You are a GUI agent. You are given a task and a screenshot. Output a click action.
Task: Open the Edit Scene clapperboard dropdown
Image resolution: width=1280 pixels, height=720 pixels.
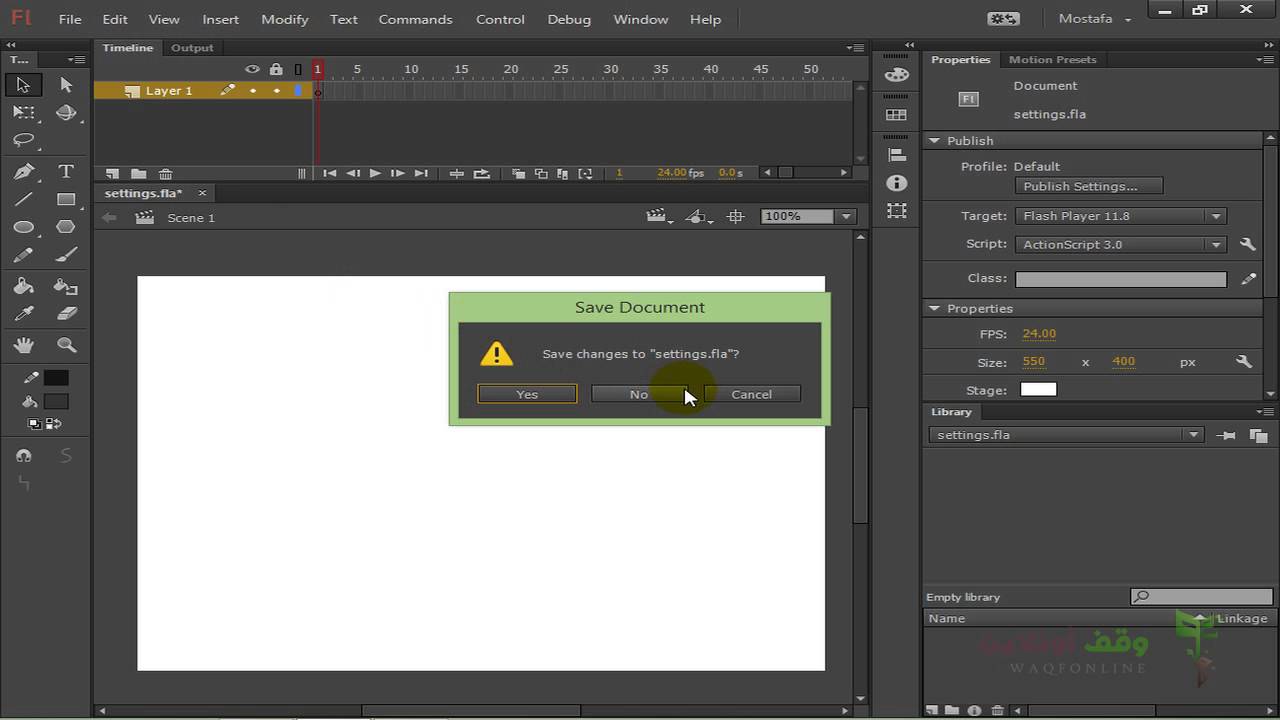[660, 217]
